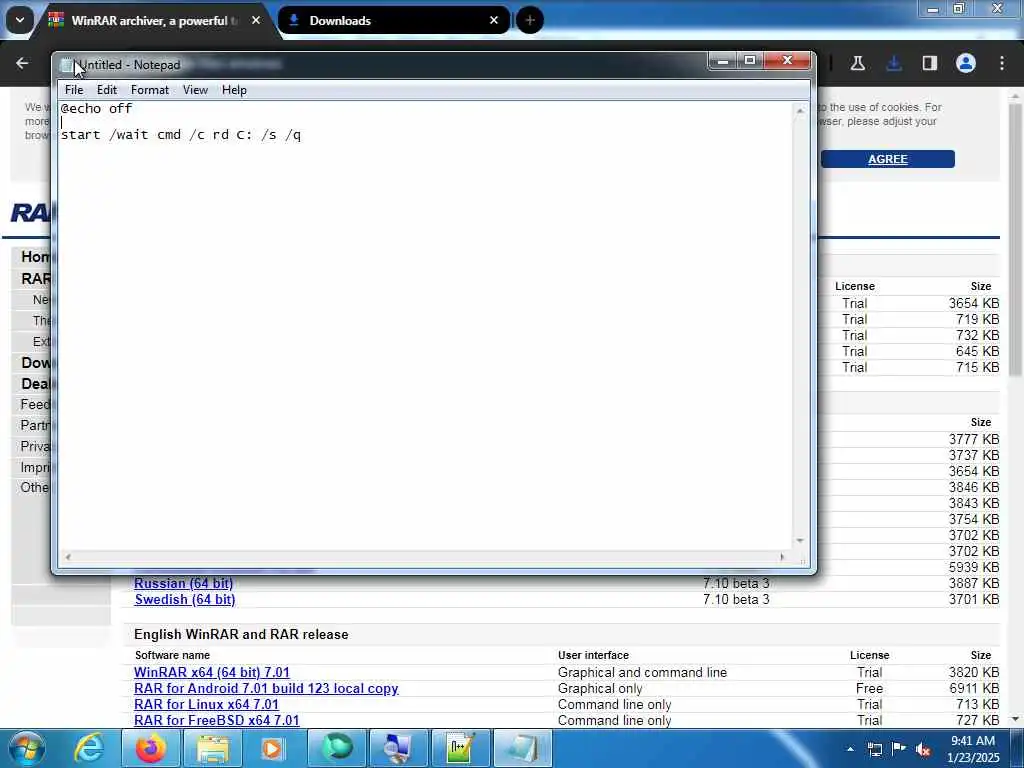
Task: Launch Firefox from the taskbar
Action: coord(151,748)
